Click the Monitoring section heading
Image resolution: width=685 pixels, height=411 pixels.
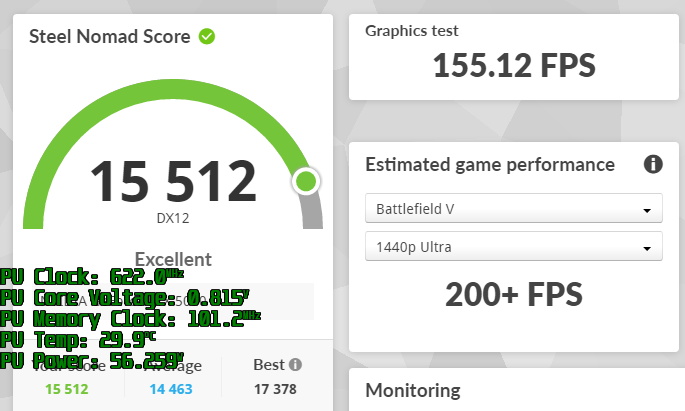tap(413, 390)
